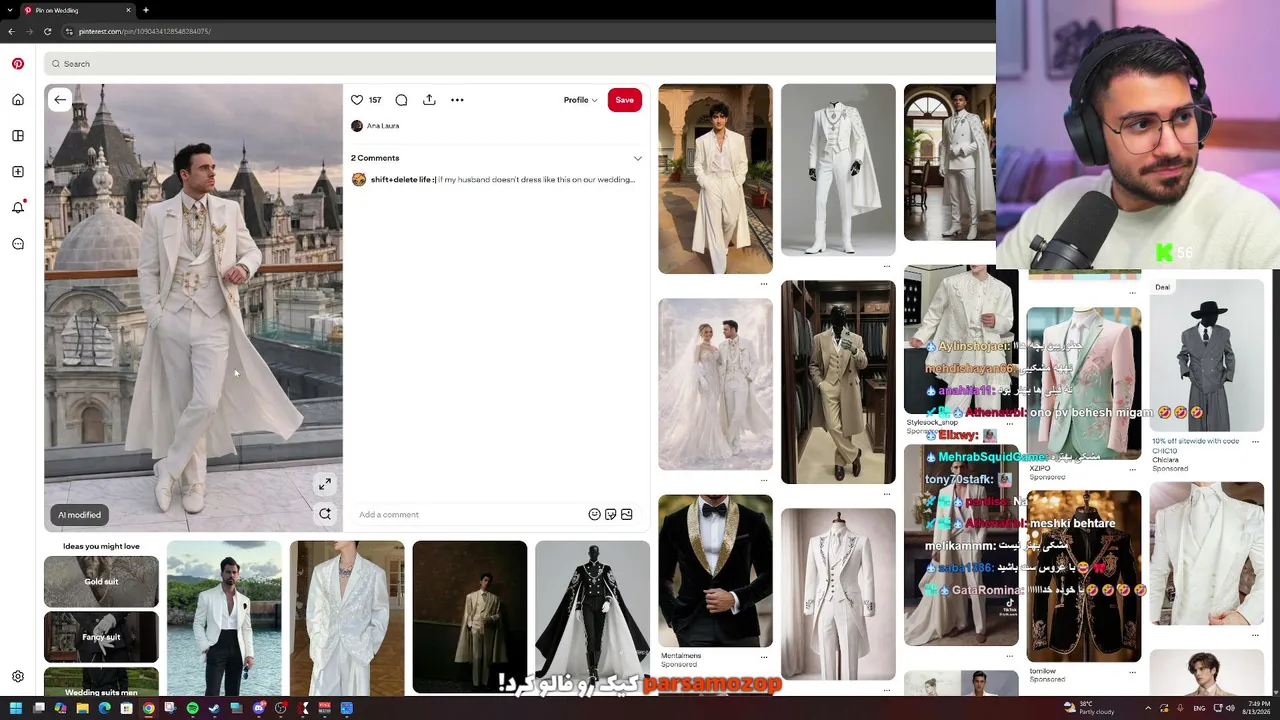
Task: Close the Pin on Wedding tab
Action: pyautogui.click(x=128, y=10)
